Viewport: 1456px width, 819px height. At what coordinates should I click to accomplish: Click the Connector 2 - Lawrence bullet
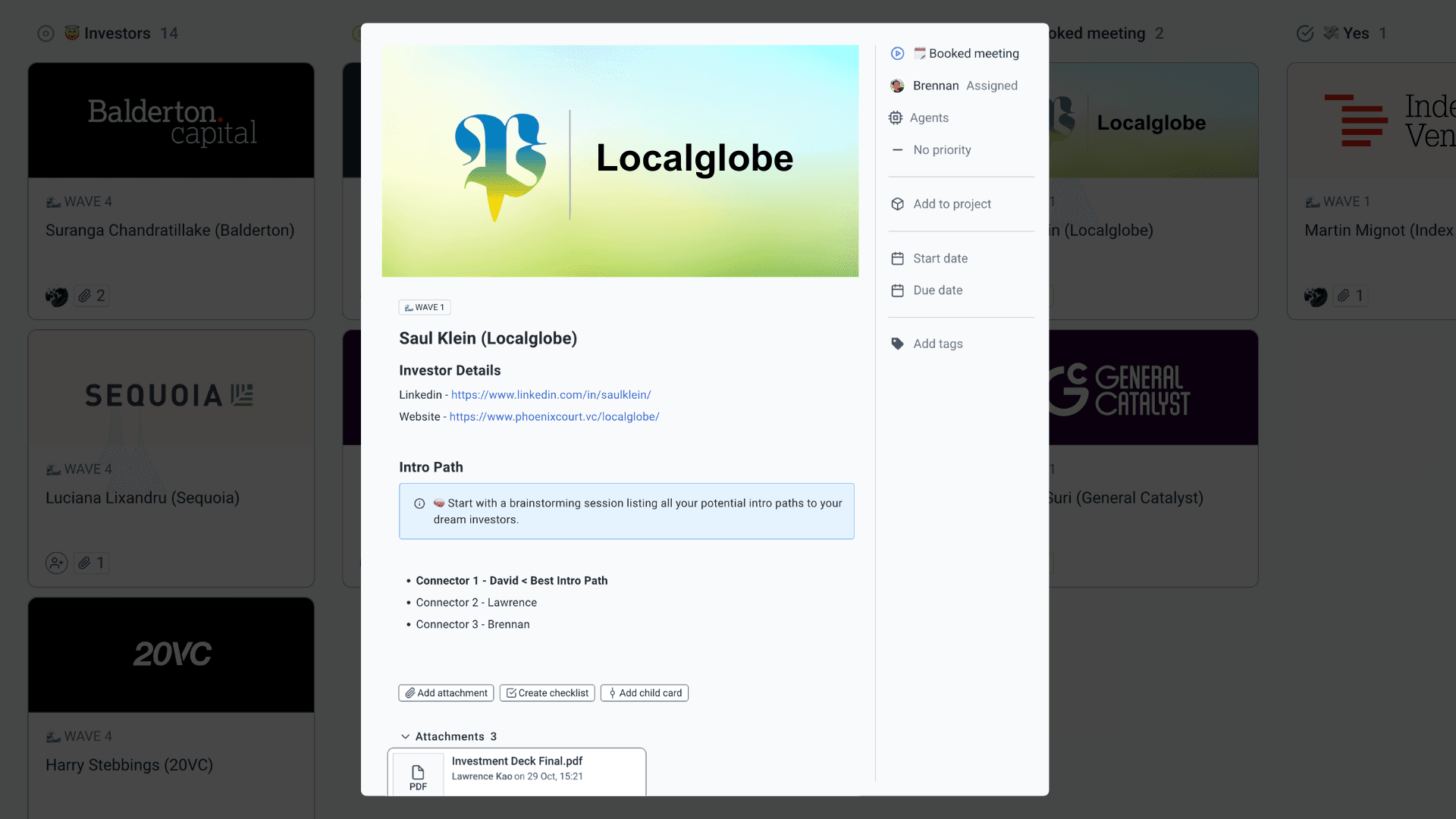click(476, 603)
